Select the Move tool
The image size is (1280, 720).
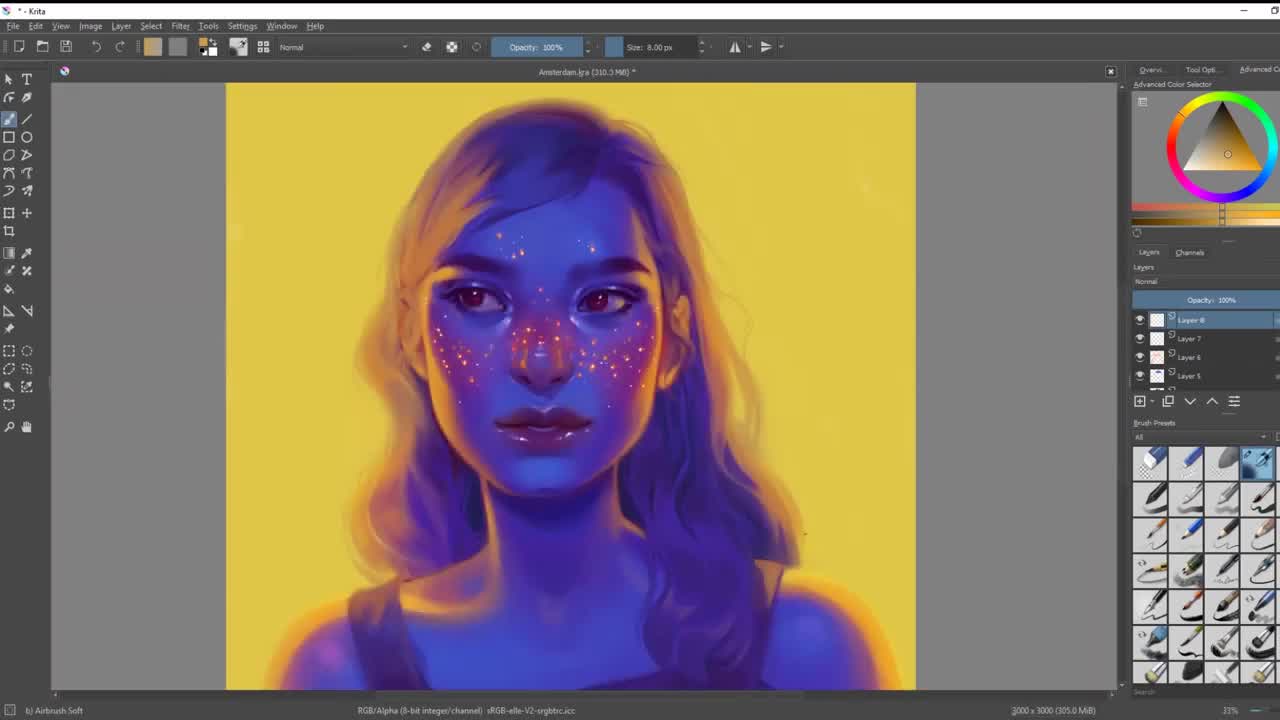pyautogui.click(x=27, y=213)
